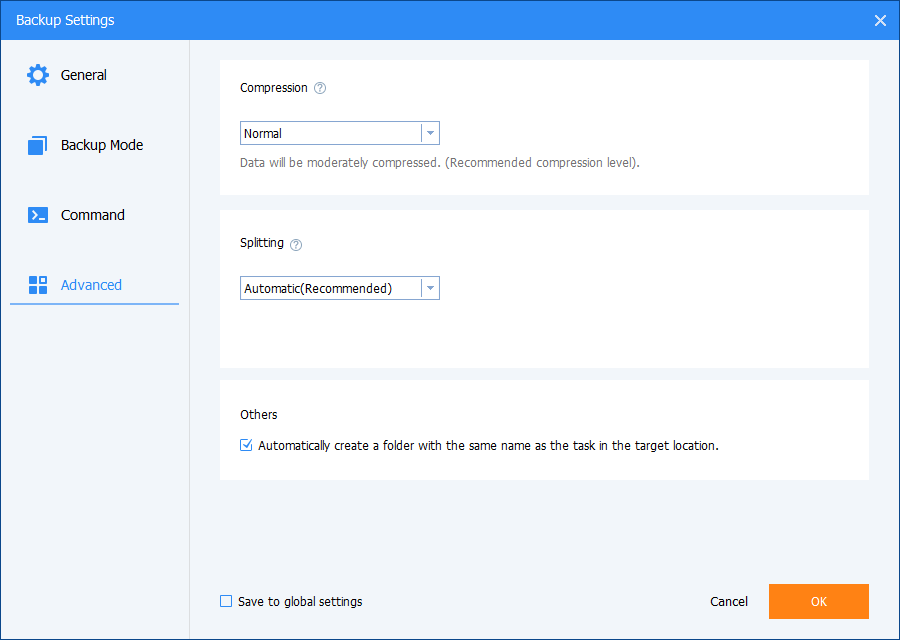Open the Compression help question mark

(x=320, y=88)
